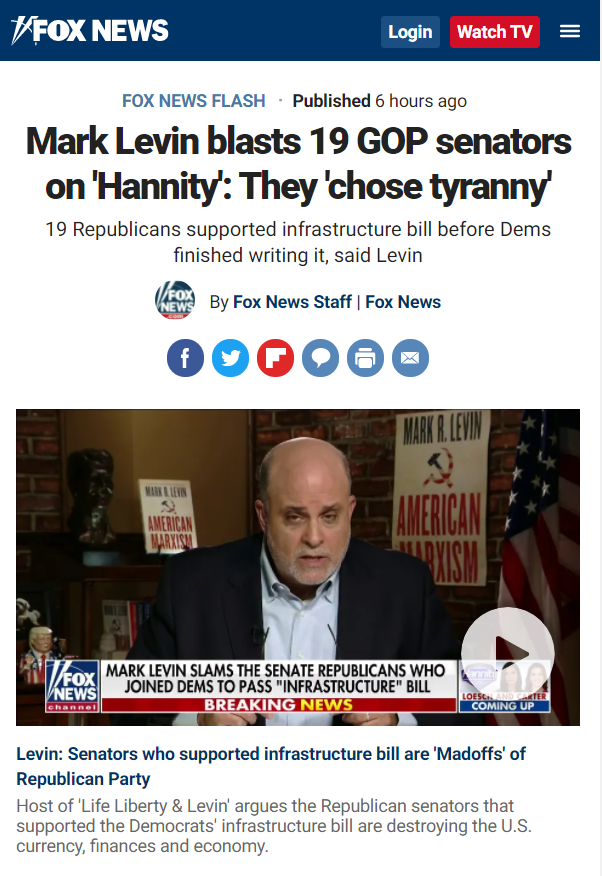Click the round Fox News author avatar
Viewport: 602px width, 876px height.
coord(175,300)
